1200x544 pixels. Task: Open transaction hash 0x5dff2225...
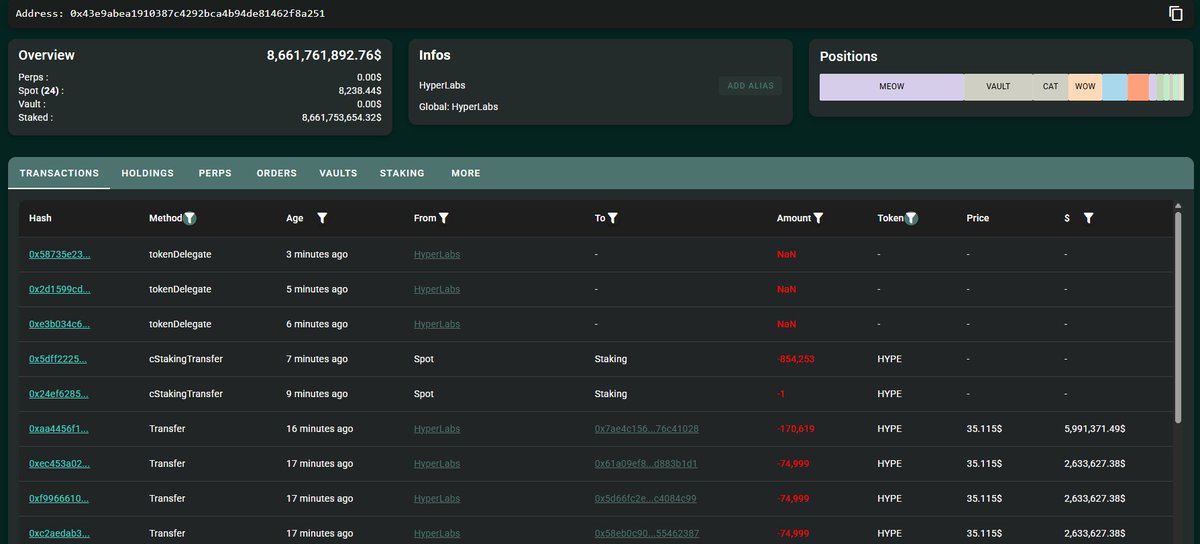coord(58,359)
